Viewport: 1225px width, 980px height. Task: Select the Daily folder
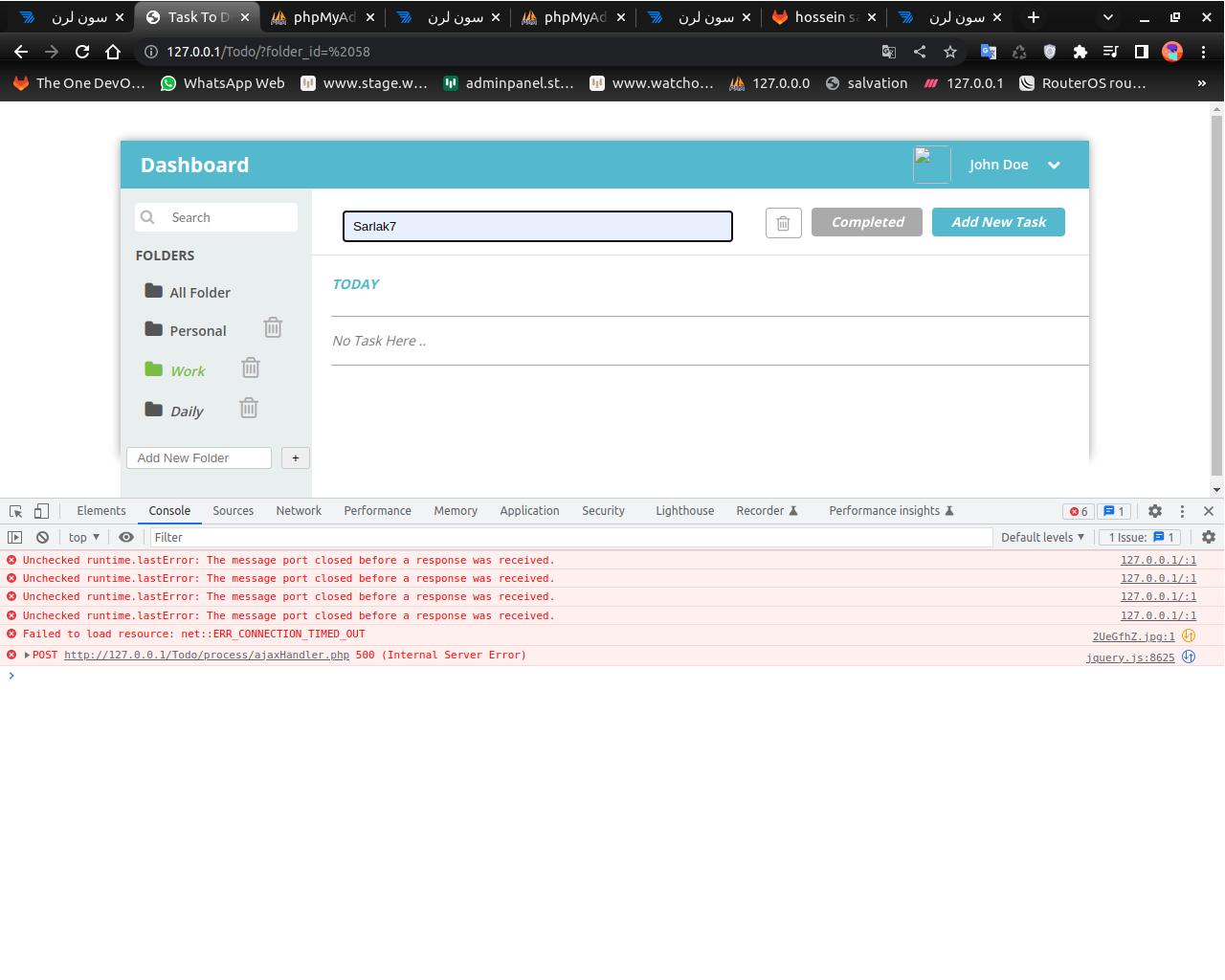click(174, 411)
